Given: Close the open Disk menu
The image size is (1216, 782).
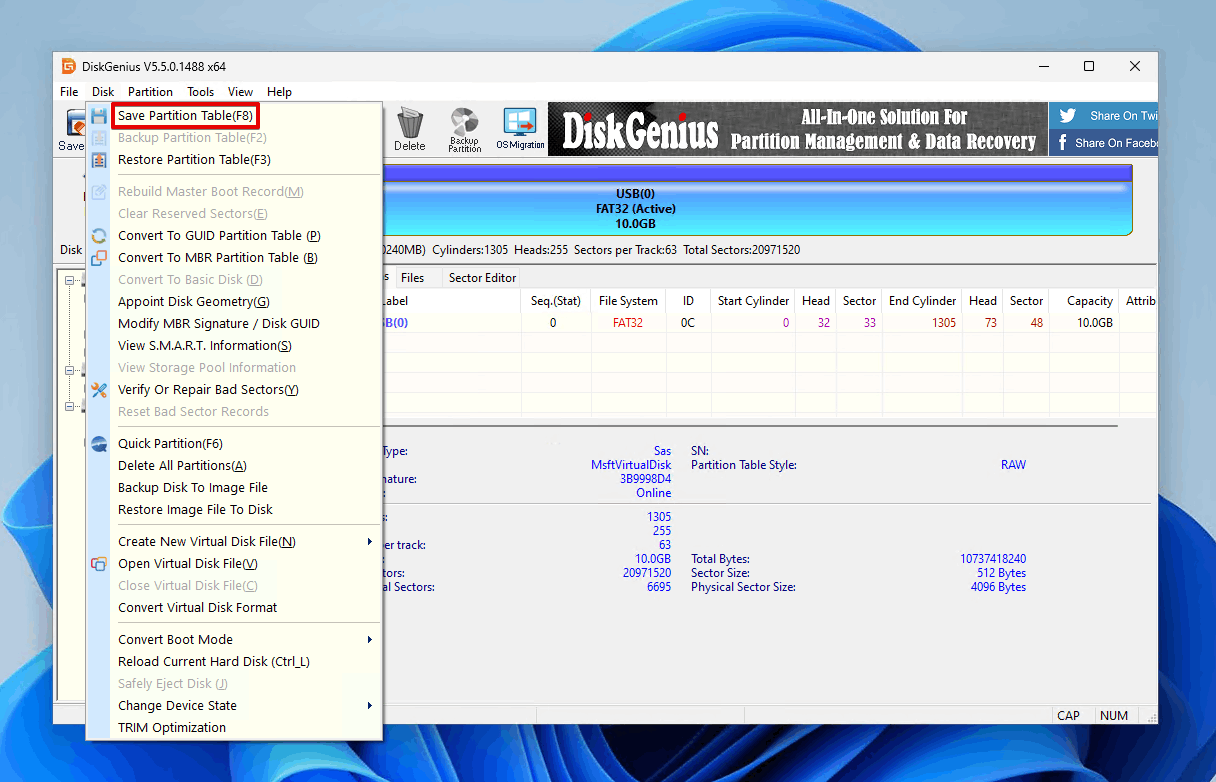Looking at the screenshot, I should pos(103,92).
